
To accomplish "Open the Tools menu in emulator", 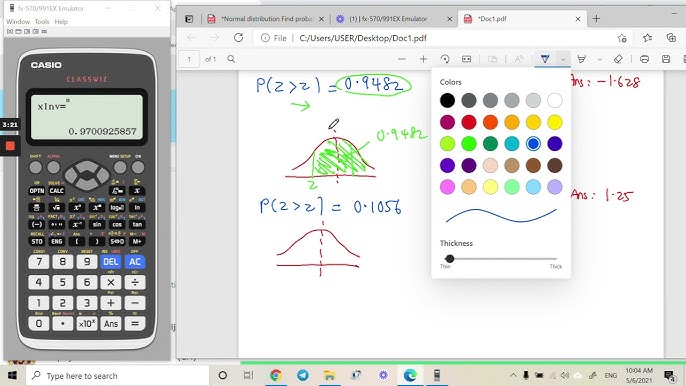I will coord(42,21).
